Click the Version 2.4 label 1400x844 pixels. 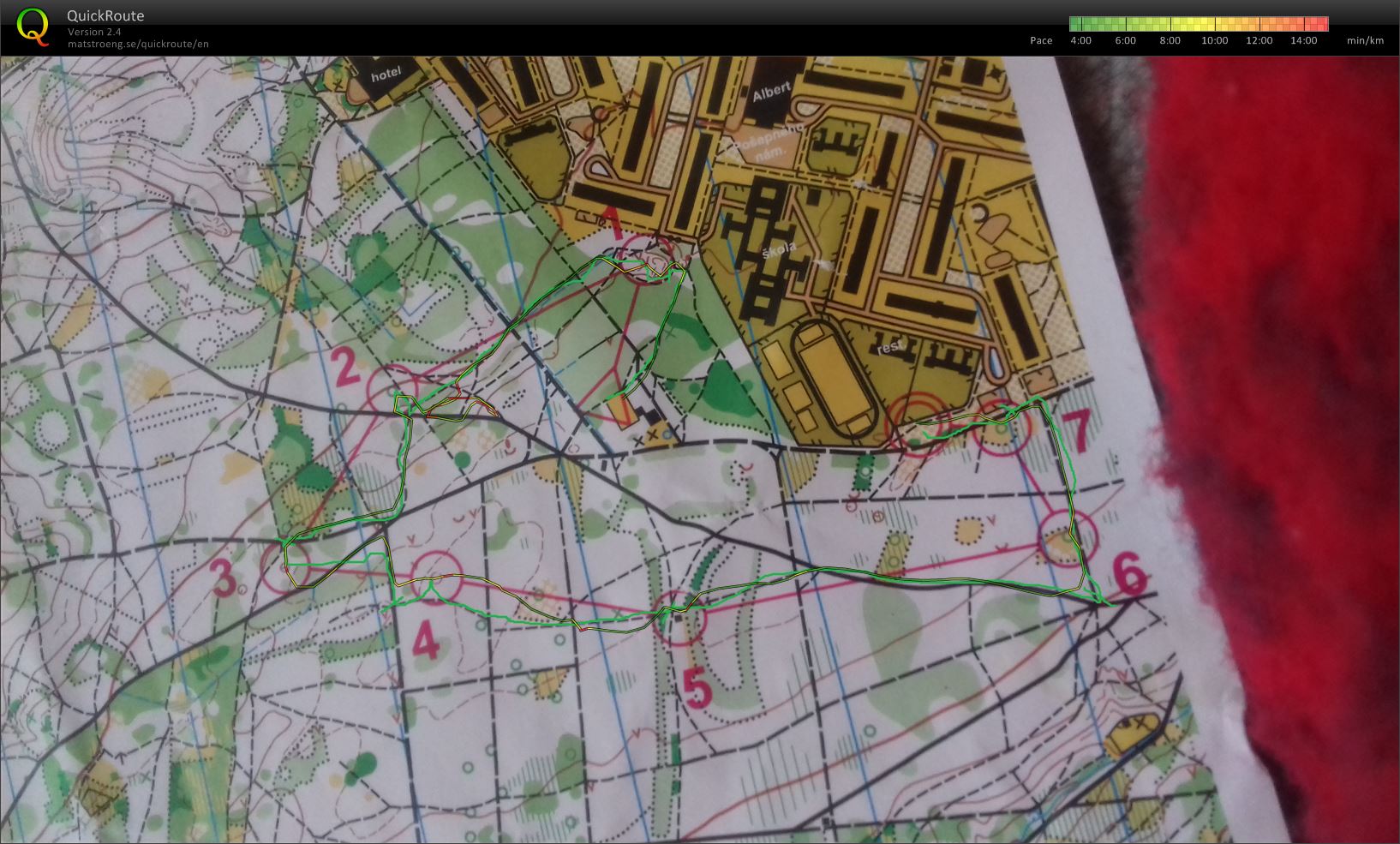[94, 32]
